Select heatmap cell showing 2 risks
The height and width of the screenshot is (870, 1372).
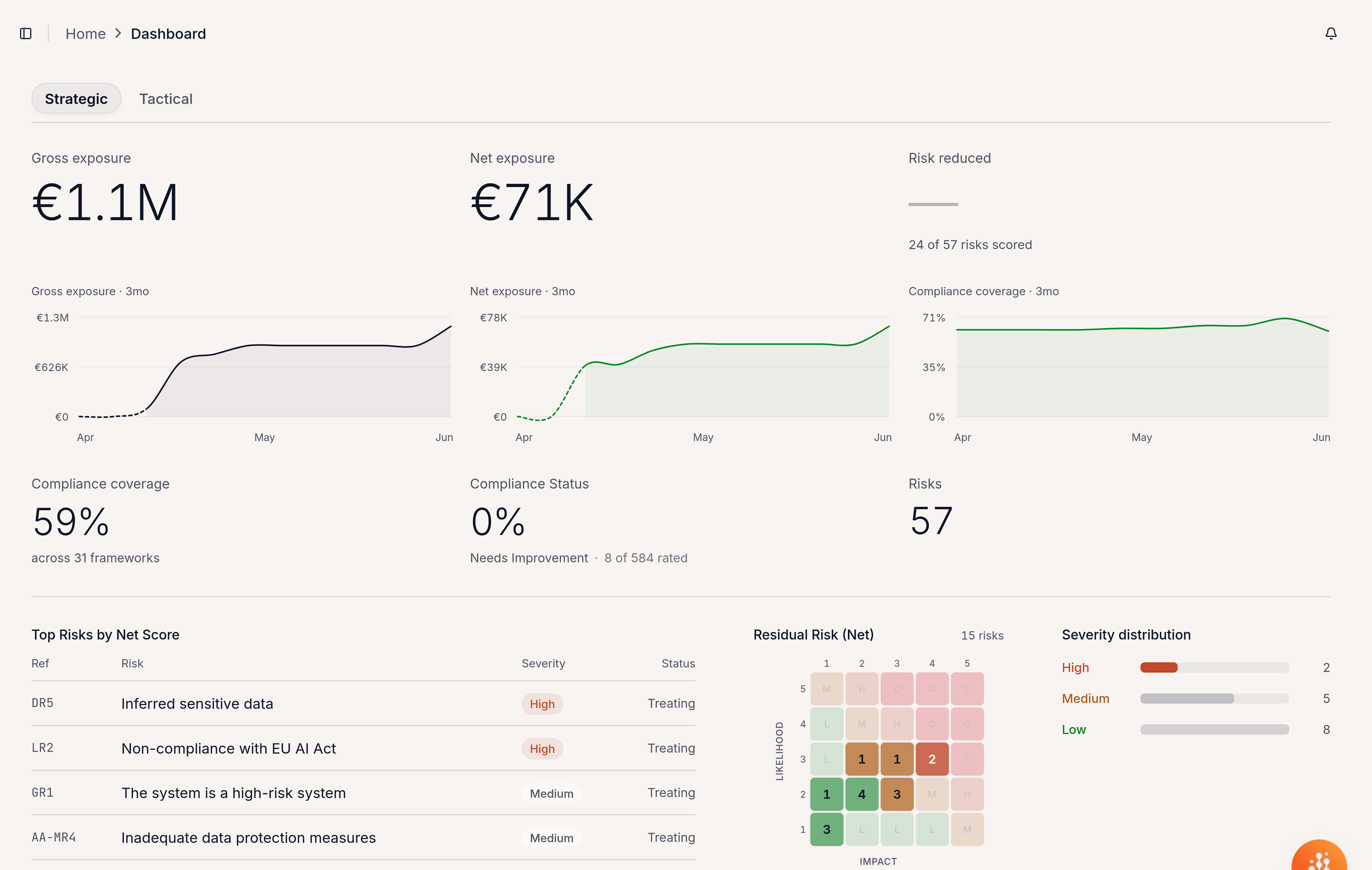[x=931, y=759]
